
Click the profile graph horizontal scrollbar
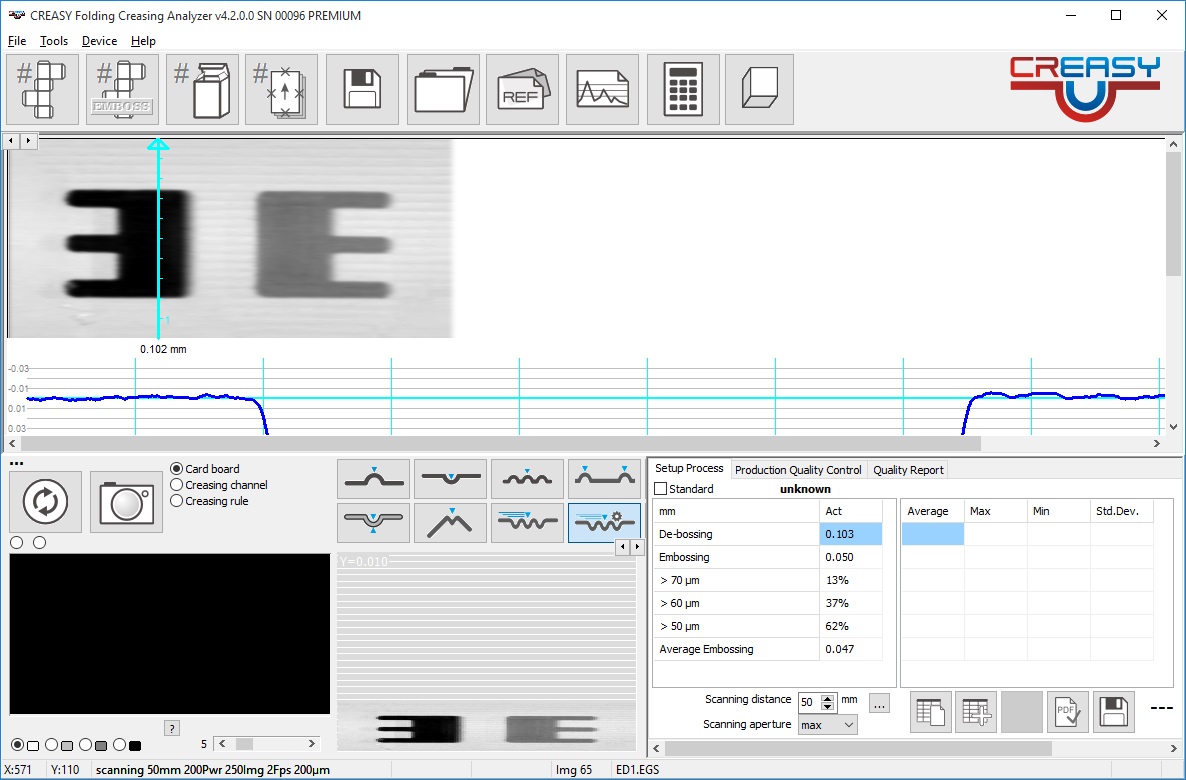(x=499, y=443)
